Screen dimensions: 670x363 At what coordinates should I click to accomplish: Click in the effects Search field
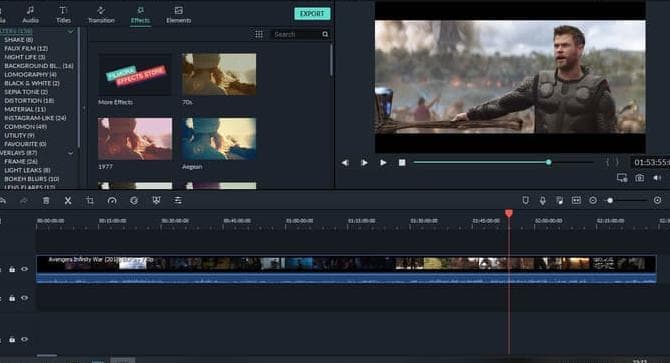[296, 34]
